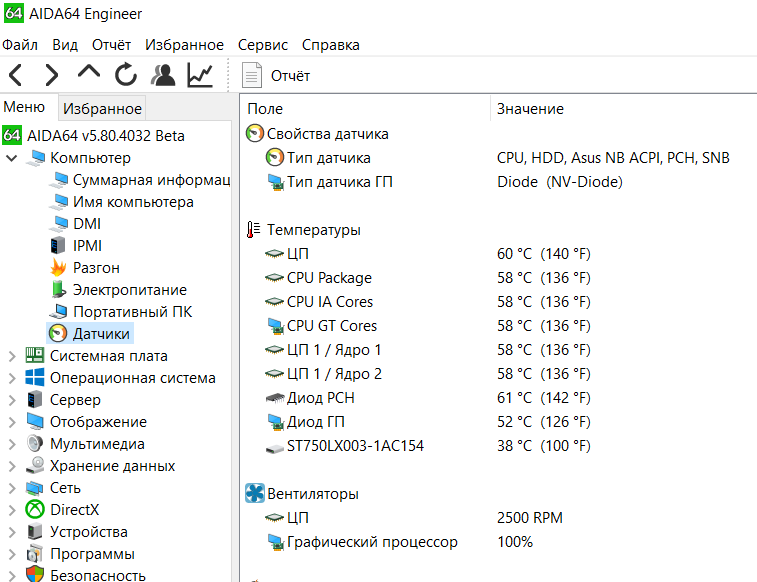The height and width of the screenshot is (582, 757).
Task: Expand the Системная плата node
Action: coord(12,356)
